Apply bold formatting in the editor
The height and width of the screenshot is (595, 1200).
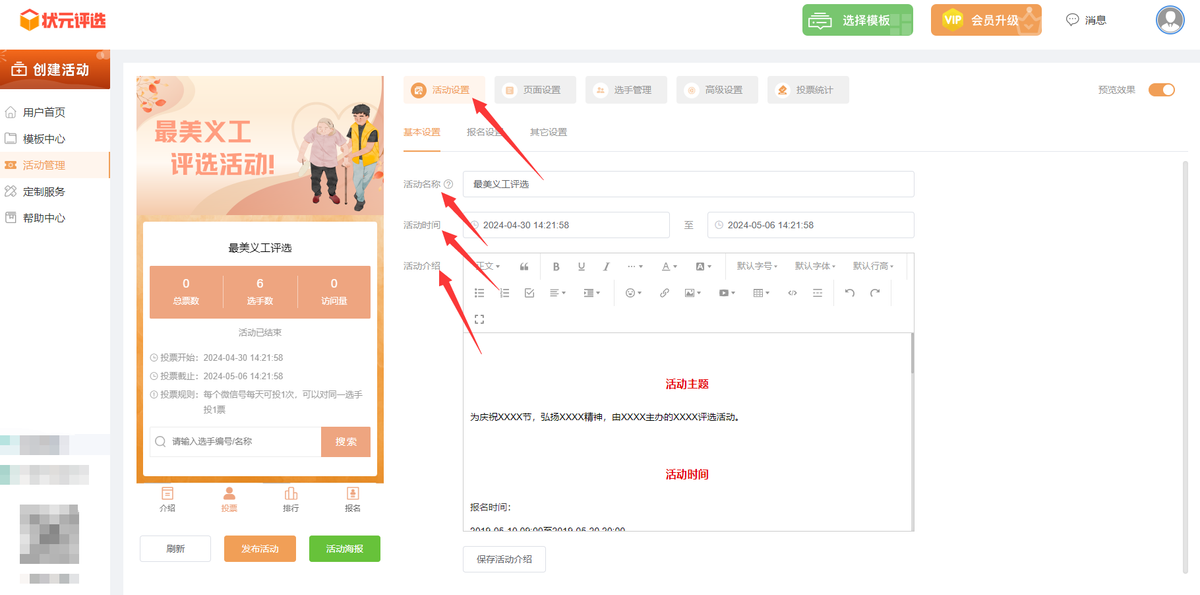tap(556, 267)
